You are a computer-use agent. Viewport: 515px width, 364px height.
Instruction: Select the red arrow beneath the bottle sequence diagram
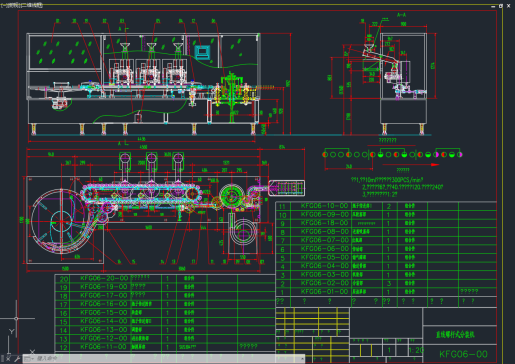coord(411,165)
